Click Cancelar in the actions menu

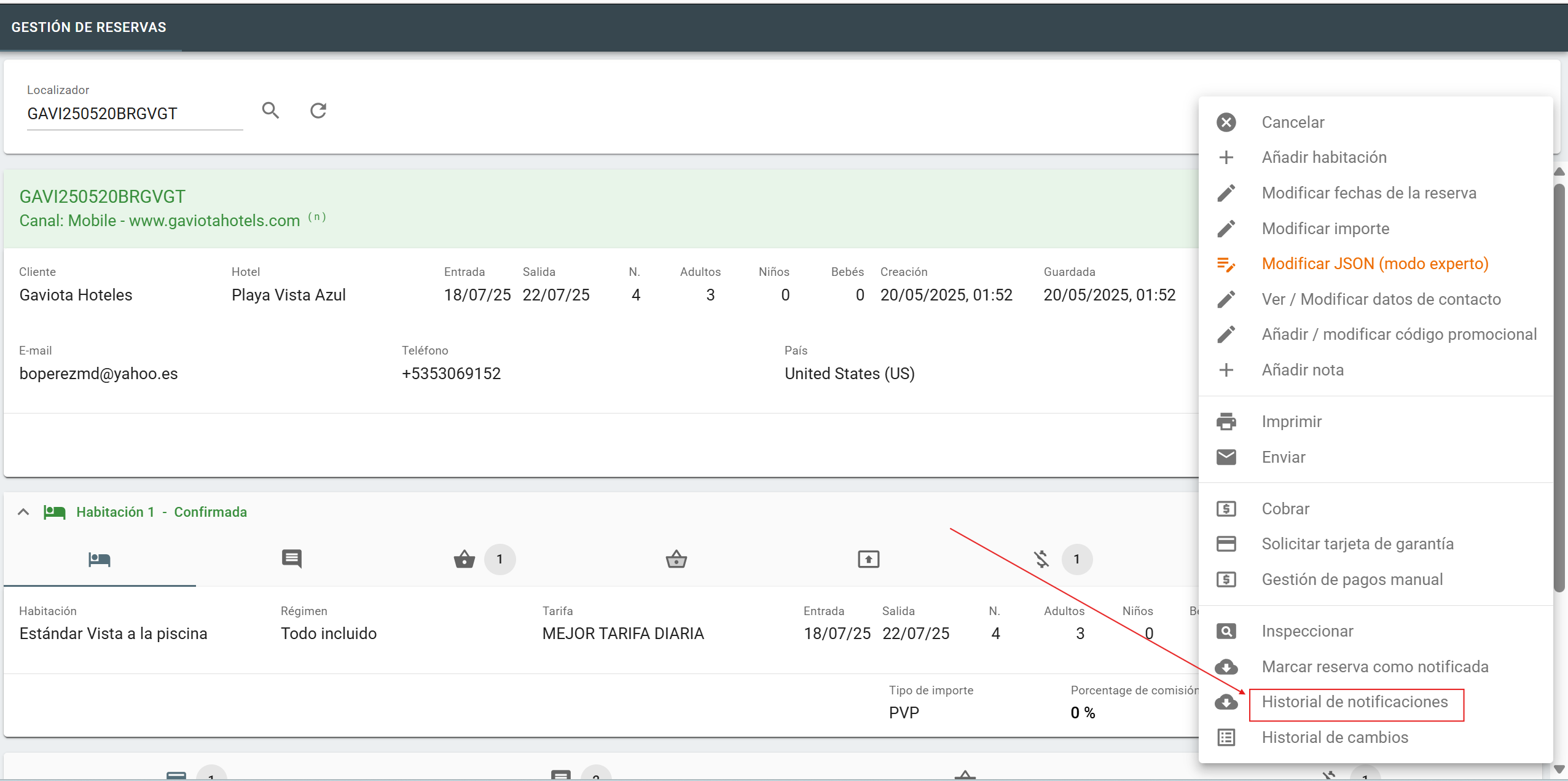[1293, 122]
